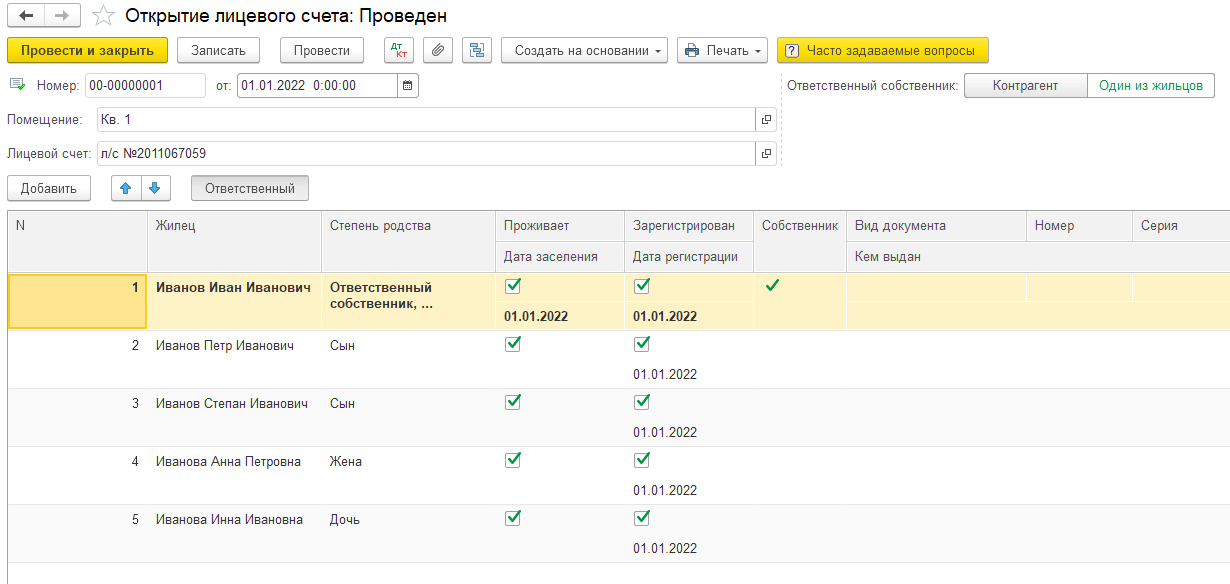Screen dimensions: 1230x584
Task: Click the posted document status icon
Action: coord(16,85)
